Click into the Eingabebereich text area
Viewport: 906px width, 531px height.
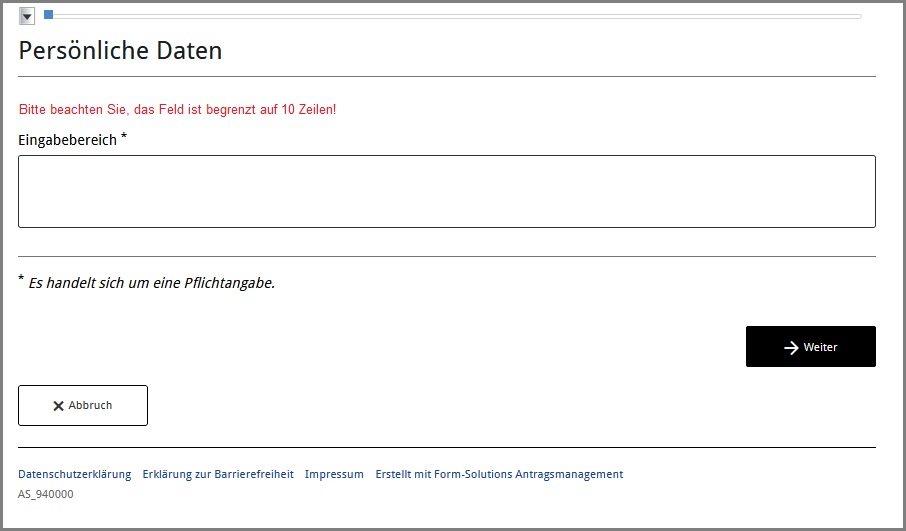pos(446,191)
